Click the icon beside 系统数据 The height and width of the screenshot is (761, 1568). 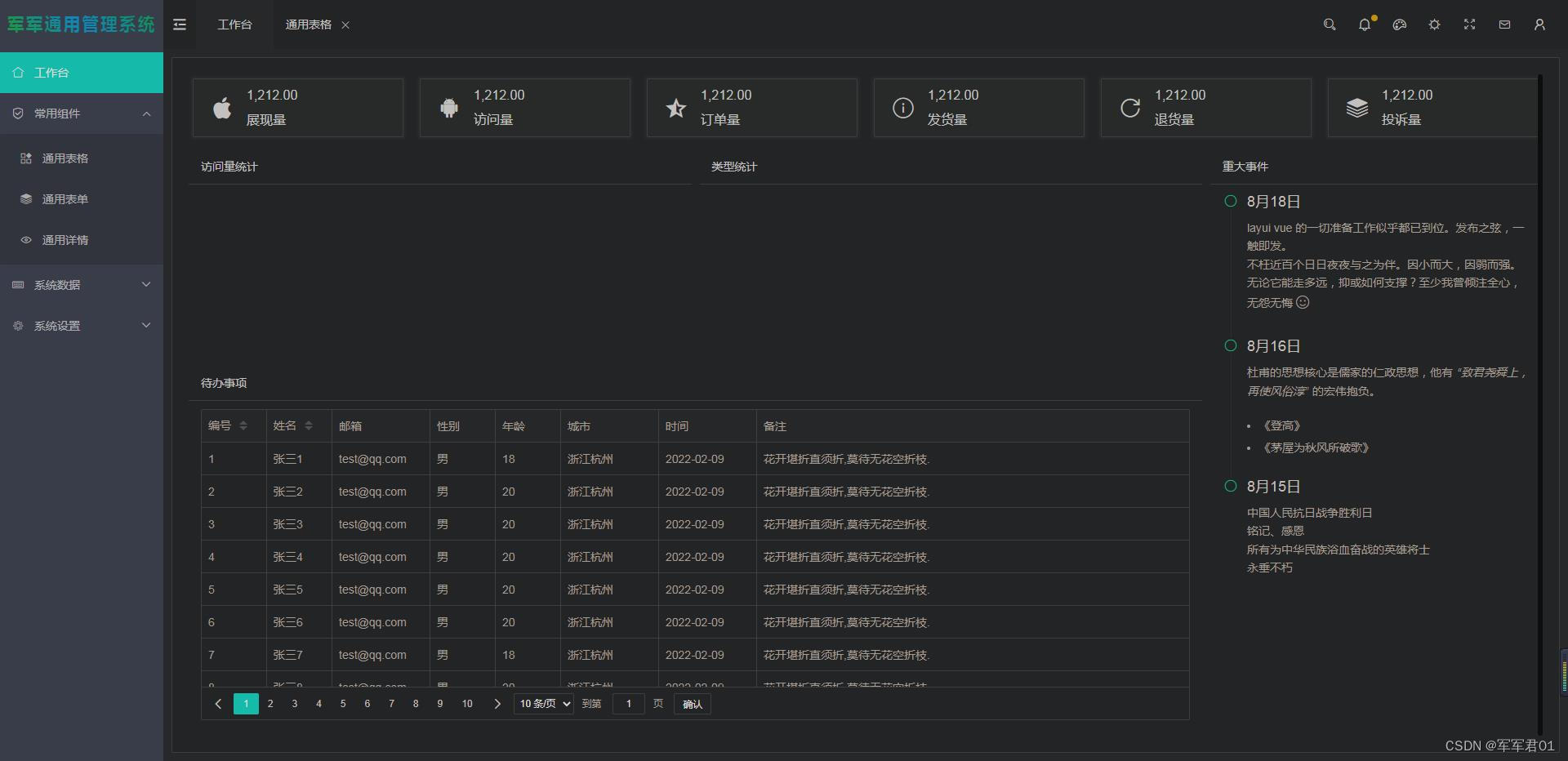18,285
